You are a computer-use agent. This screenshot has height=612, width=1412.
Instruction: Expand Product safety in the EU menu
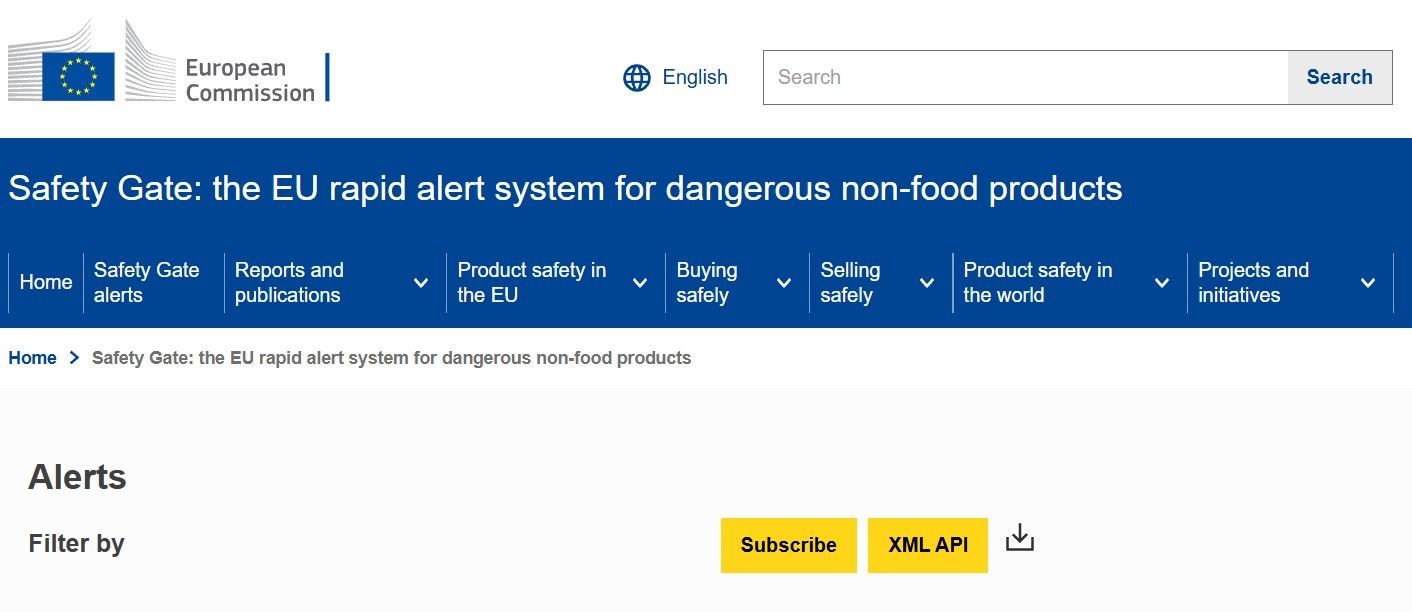point(640,283)
